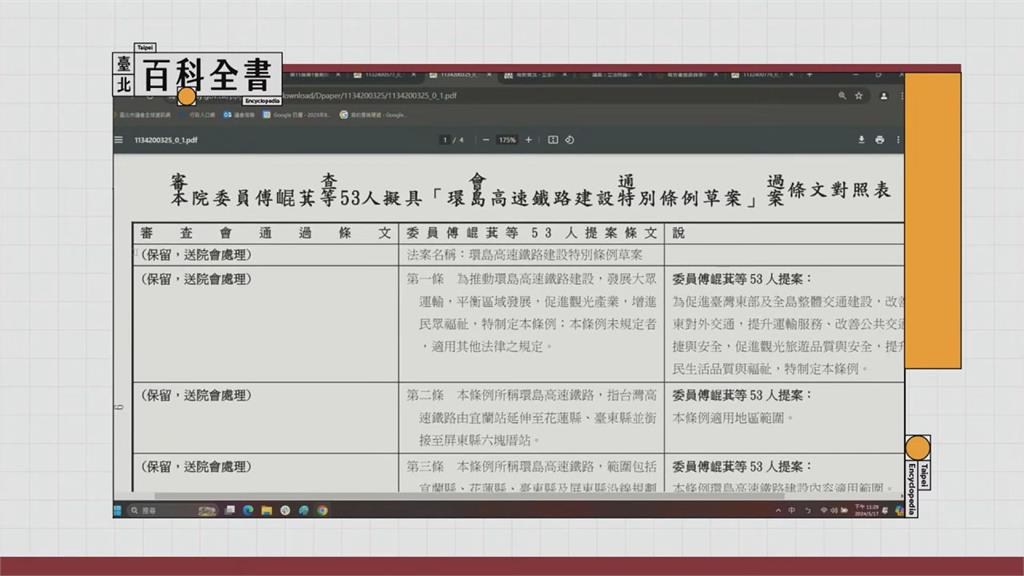Image resolution: width=1024 pixels, height=576 pixels.
Task: Click (保留，送院會處理) in the 第二條 row
Action: click(x=196, y=395)
